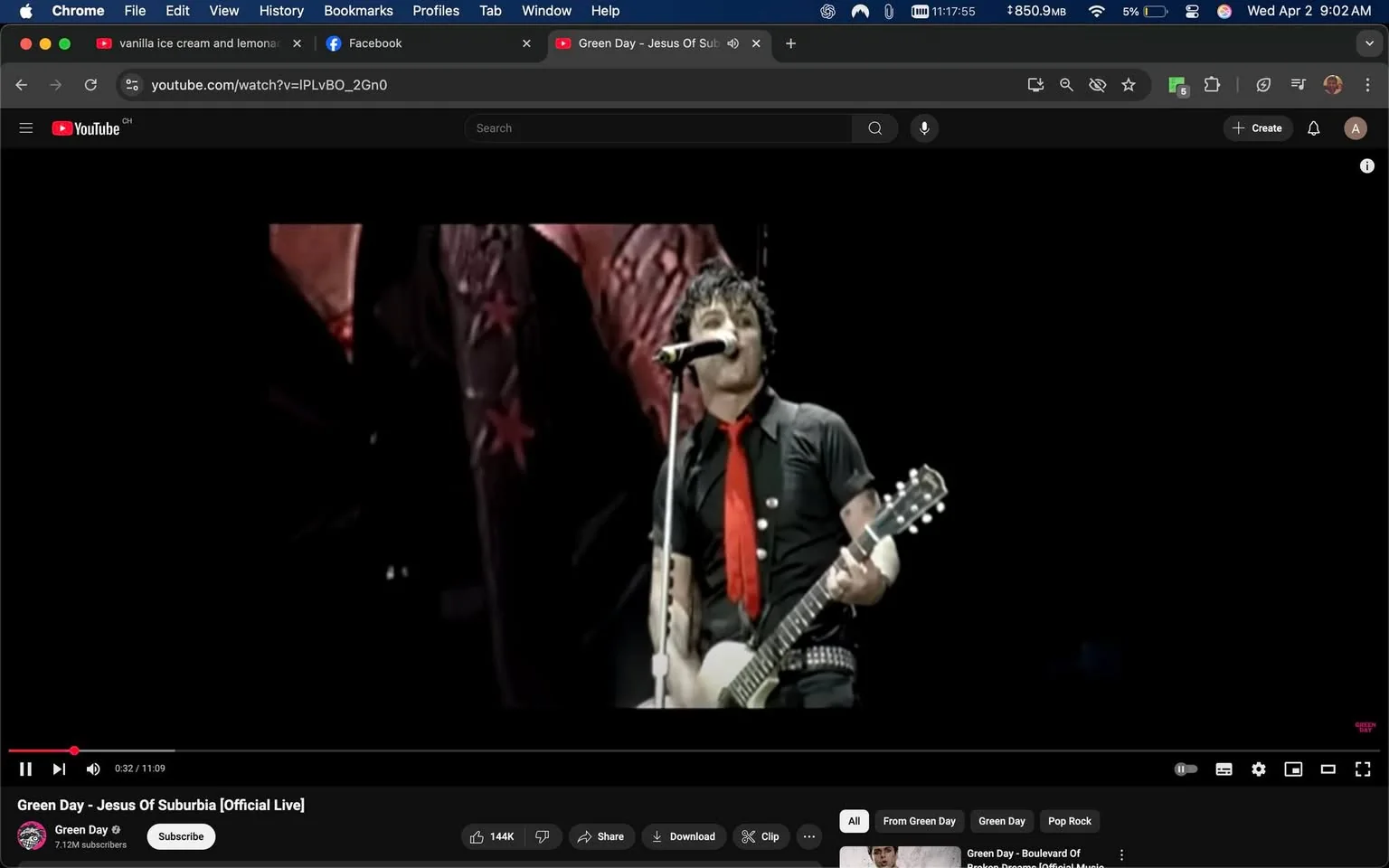Focus the YouTube search field
The width and height of the screenshot is (1389, 868).
[658, 128]
